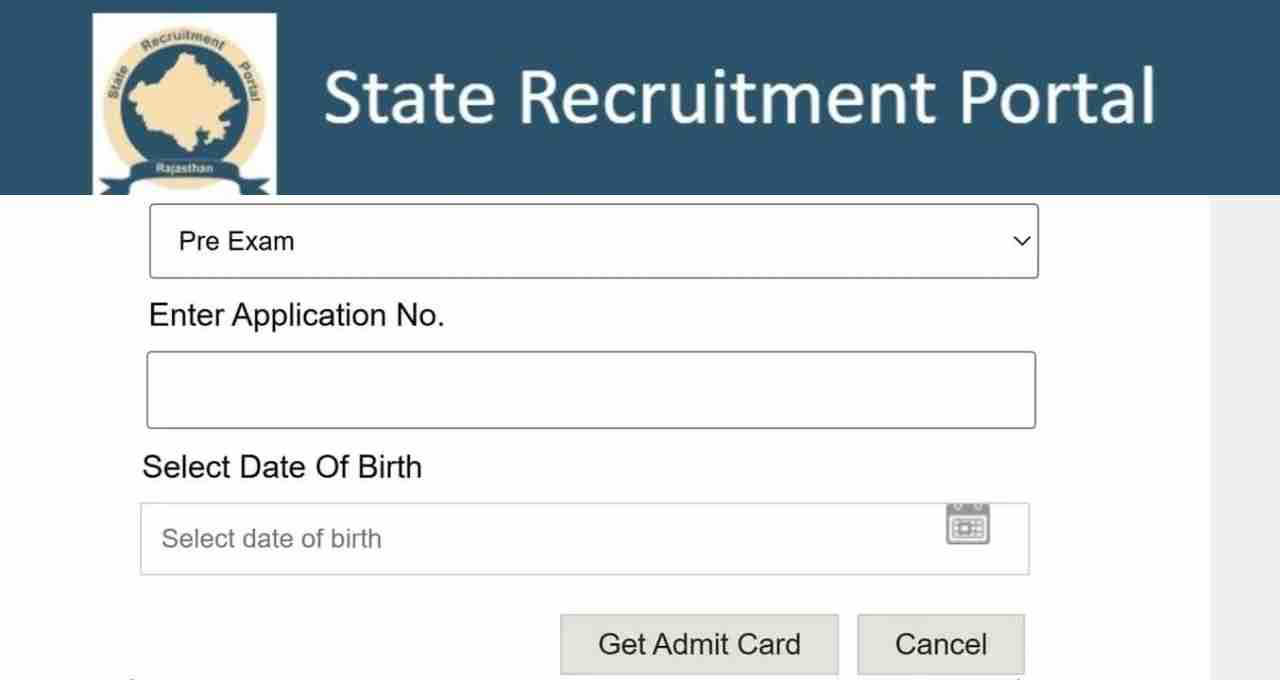Focus the Select date of birth field
The height and width of the screenshot is (680, 1280).
[x=585, y=539]
